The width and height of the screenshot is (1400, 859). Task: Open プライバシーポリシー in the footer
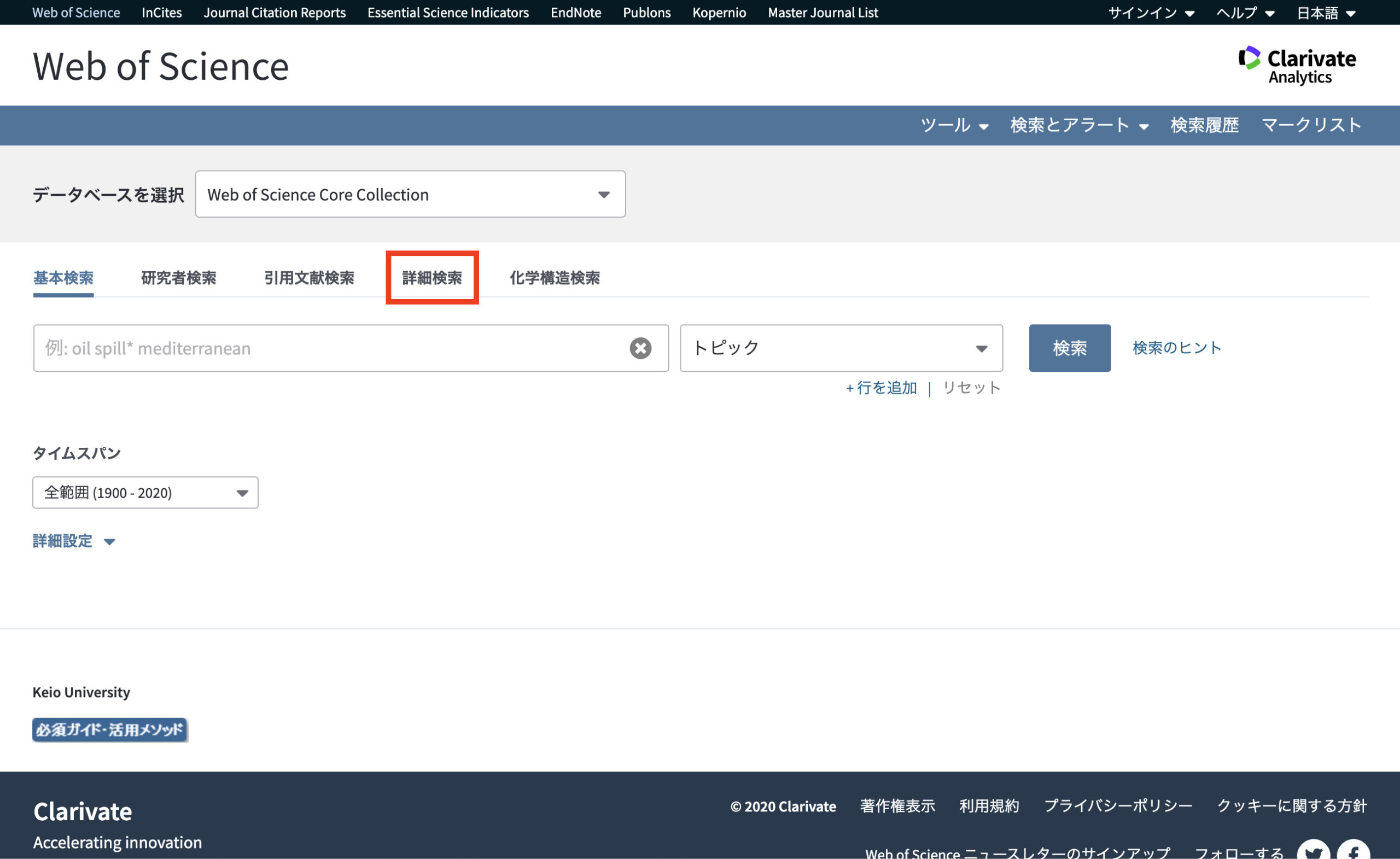[x=1118, y=805]
